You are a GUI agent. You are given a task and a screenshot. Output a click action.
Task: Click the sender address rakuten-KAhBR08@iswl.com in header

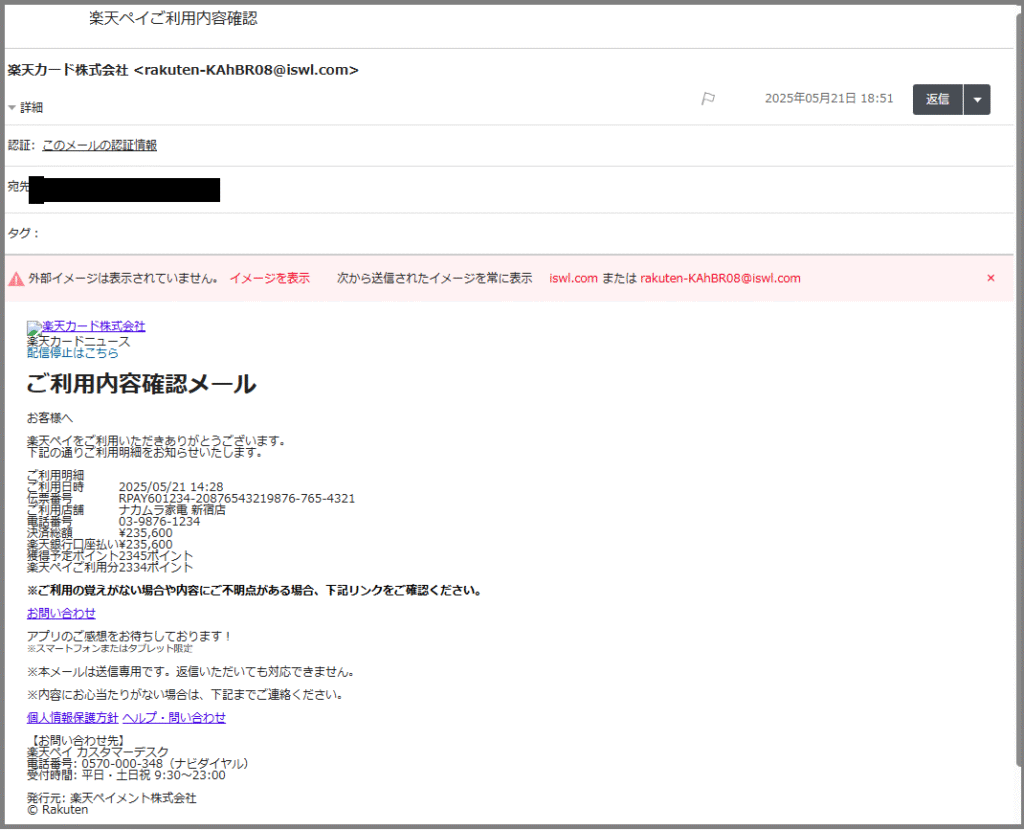pos(246,70)
